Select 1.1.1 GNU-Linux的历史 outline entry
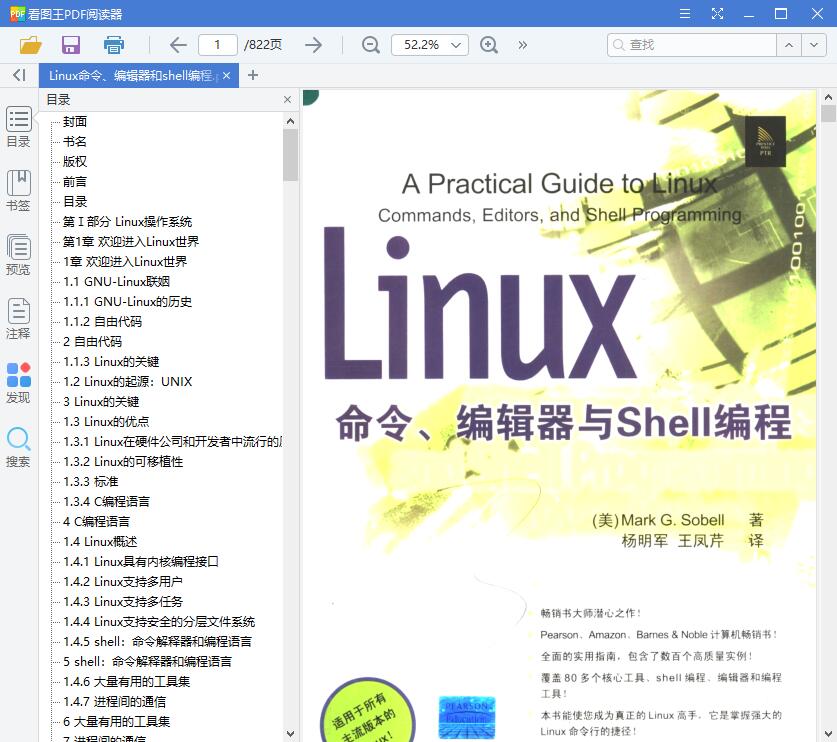This screenshot has height=742, width=837. click(x=128, y=302)
